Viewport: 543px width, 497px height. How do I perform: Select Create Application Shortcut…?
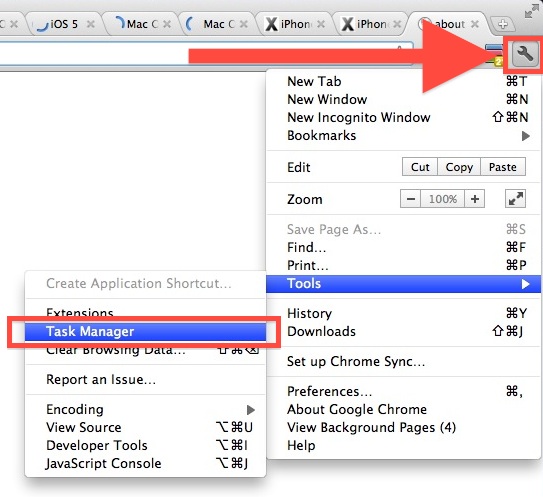[x=145, y=283]
